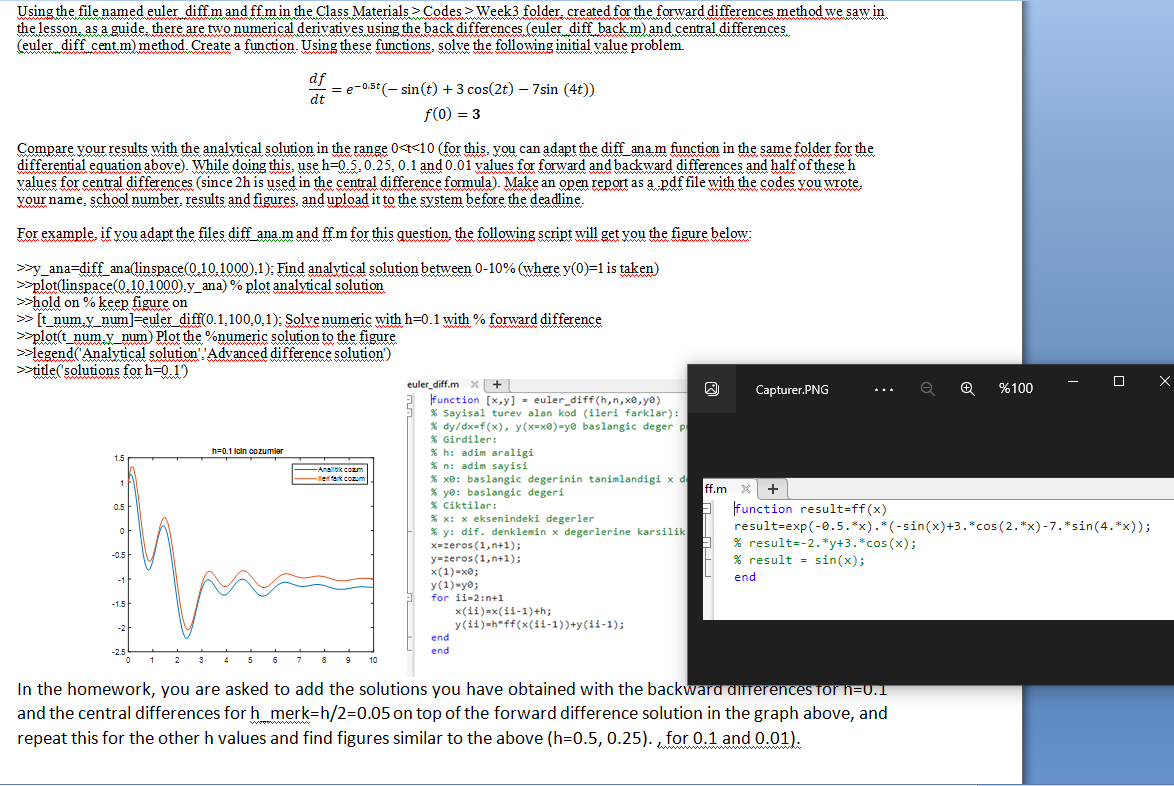Click the %100 zoom level indicator

tap(1016, 389)
